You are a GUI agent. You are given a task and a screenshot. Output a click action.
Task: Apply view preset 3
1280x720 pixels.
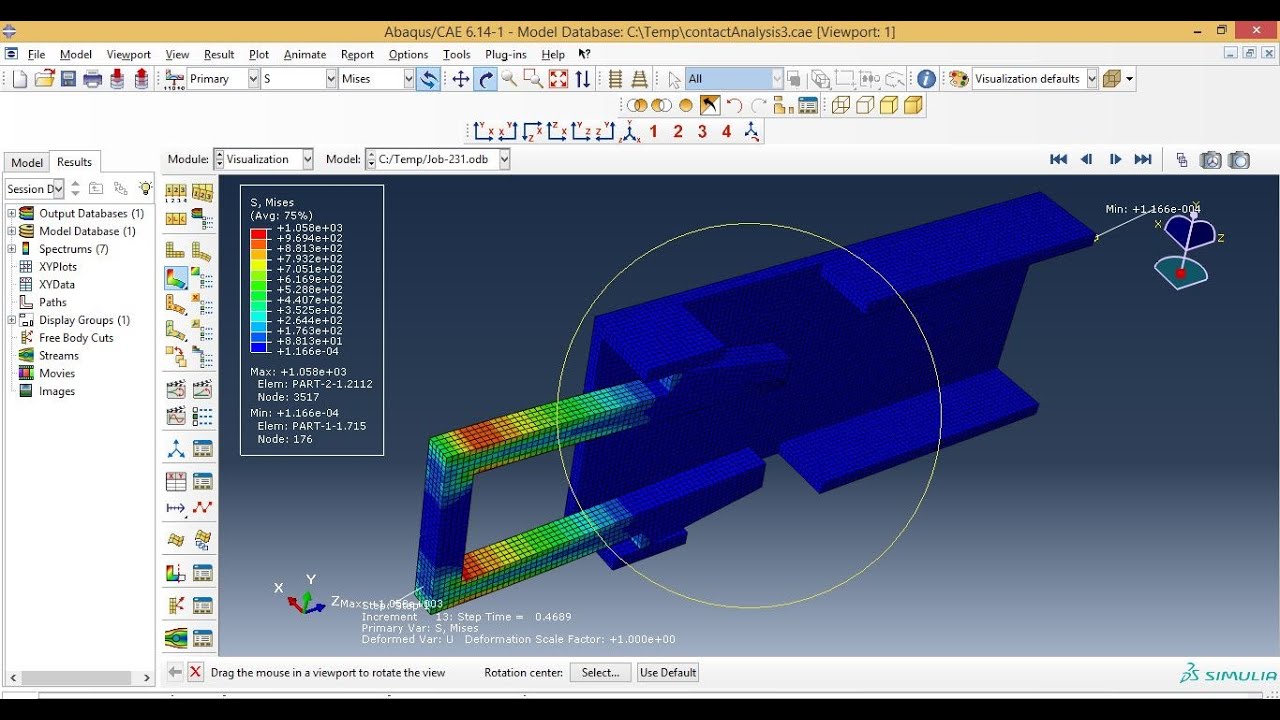702,131
